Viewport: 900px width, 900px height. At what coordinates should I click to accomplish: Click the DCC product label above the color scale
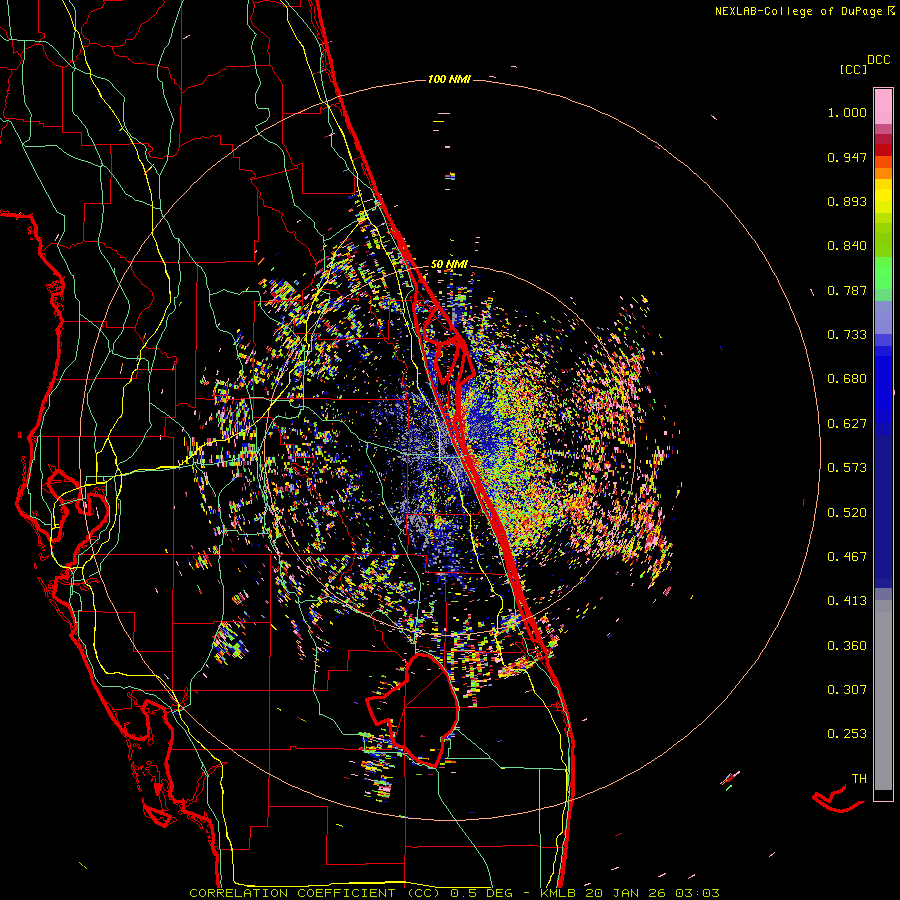click(878, 60)
